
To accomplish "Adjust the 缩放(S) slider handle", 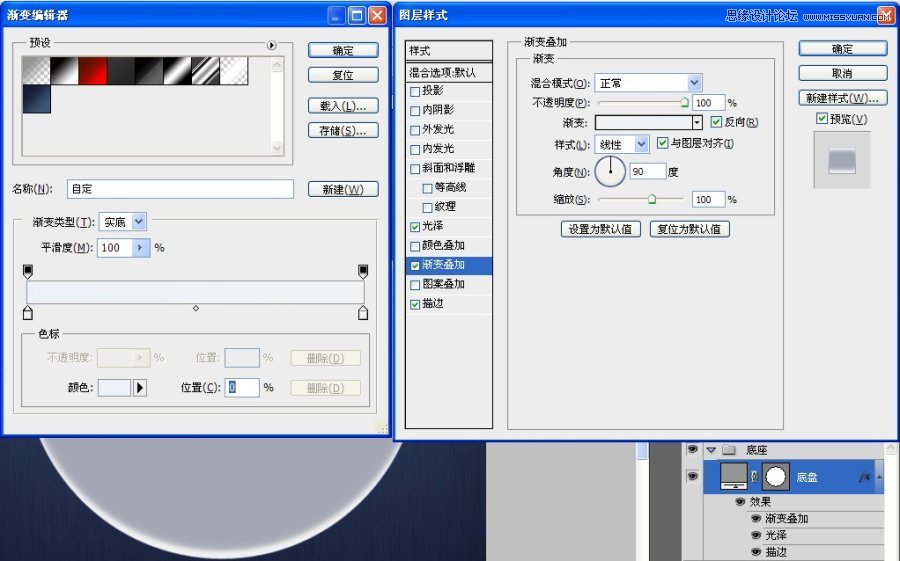I will 652,199.
